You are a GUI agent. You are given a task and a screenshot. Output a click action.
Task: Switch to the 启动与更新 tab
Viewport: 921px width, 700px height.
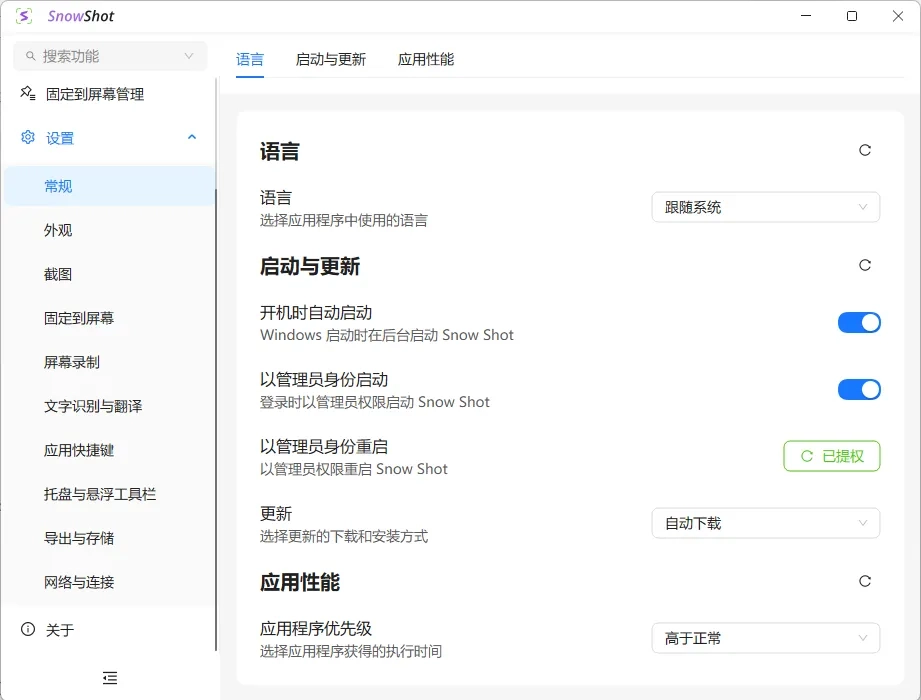point(331,59)
